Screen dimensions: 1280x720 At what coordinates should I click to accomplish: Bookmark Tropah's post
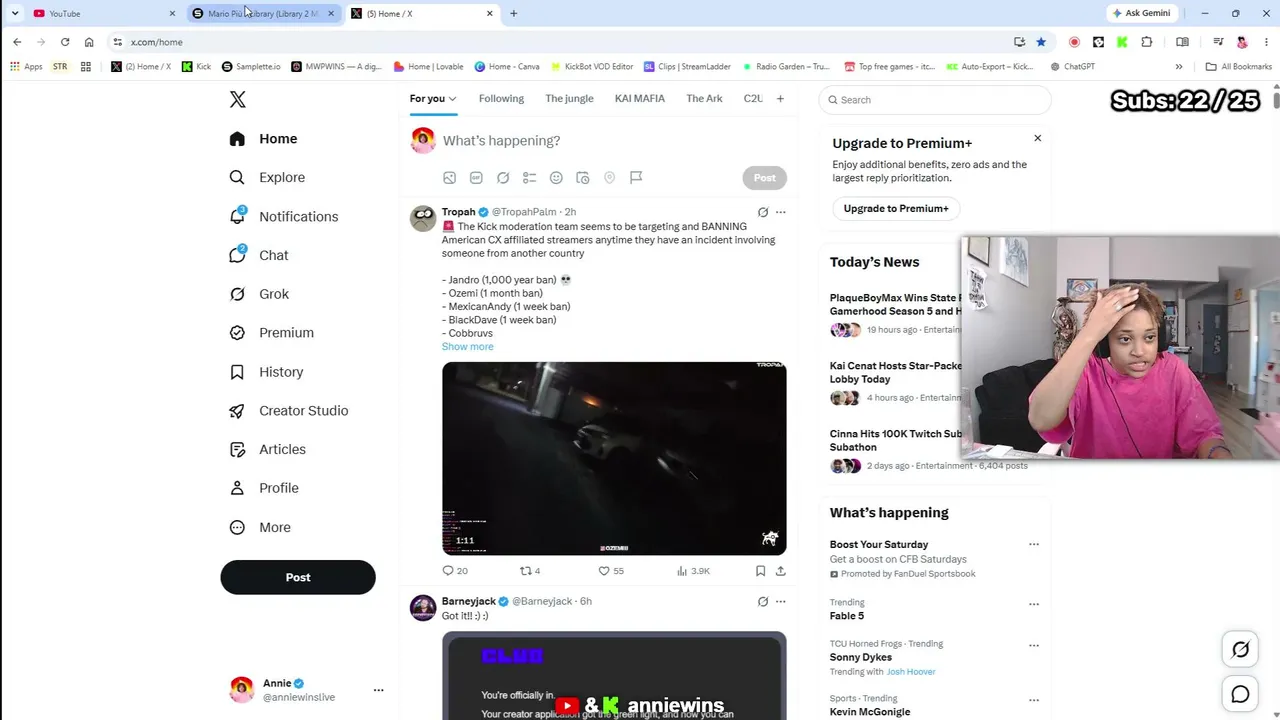pyautogui.click(x=760, y=571)
